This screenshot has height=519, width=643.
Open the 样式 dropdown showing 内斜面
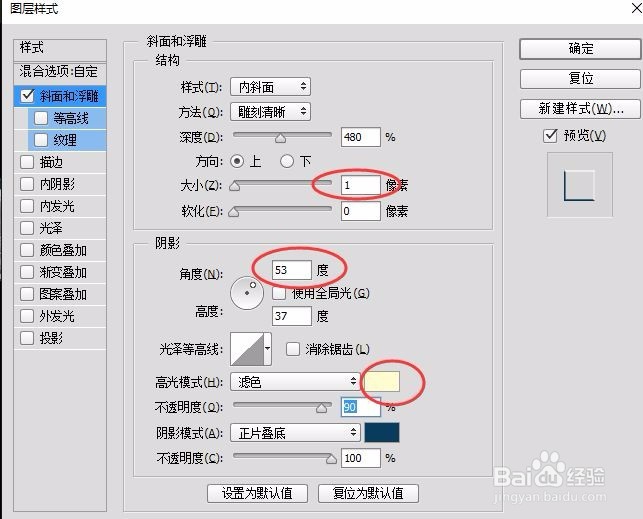tap(270, 87)
